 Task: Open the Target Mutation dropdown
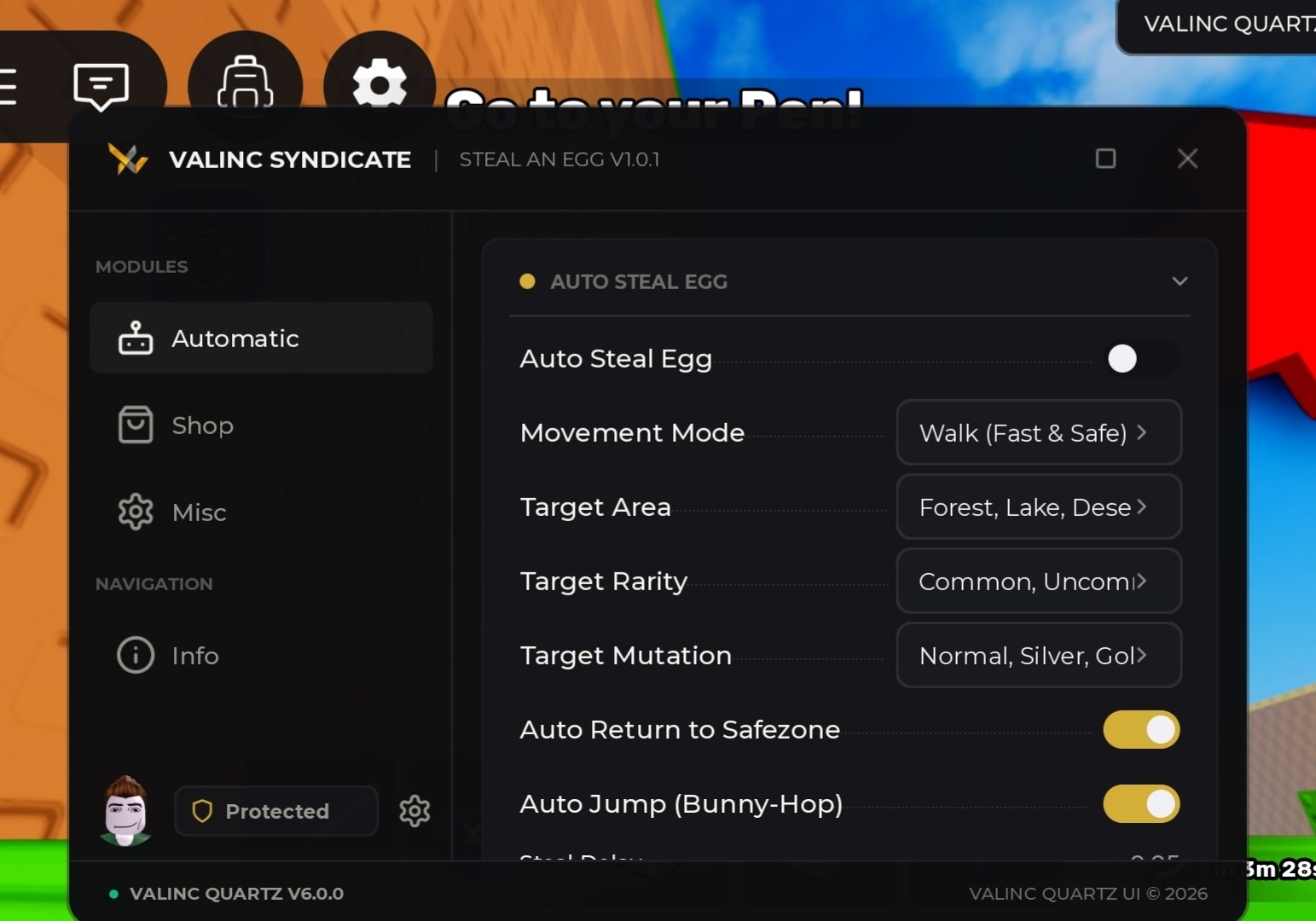pos(1039,655)
